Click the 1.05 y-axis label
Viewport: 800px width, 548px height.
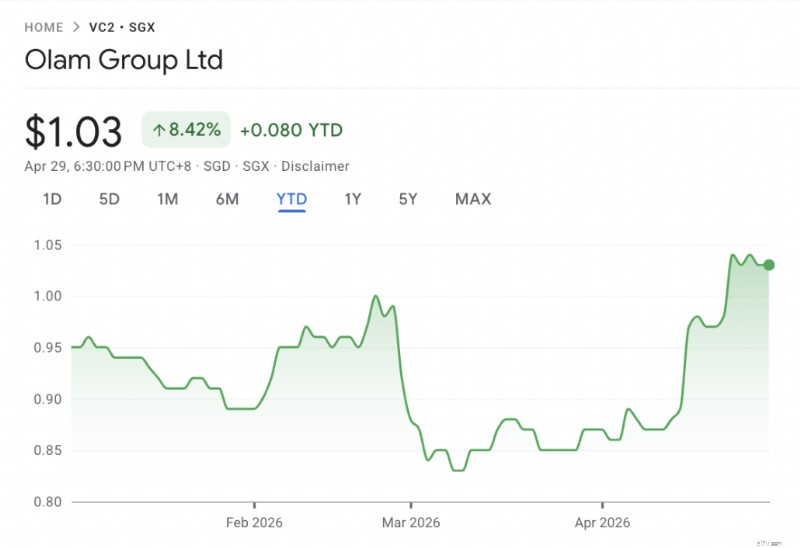[47, 245]
